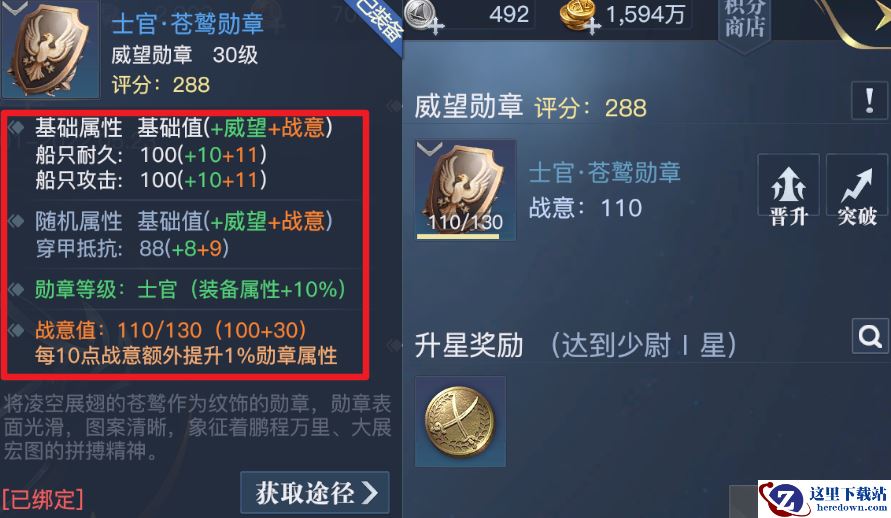
Task: Add gold coins with plus icon
Action: 592,26
